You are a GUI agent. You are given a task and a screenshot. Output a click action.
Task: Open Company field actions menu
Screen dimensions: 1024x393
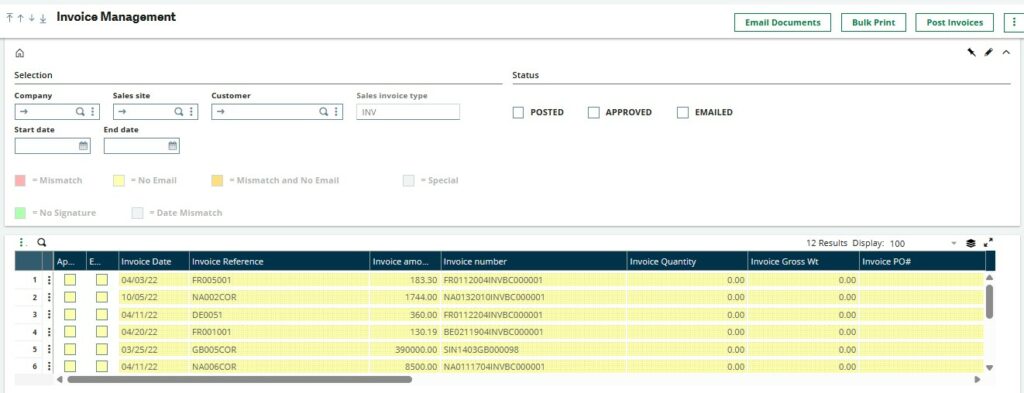pyautogui.click(x=93, y=112)
